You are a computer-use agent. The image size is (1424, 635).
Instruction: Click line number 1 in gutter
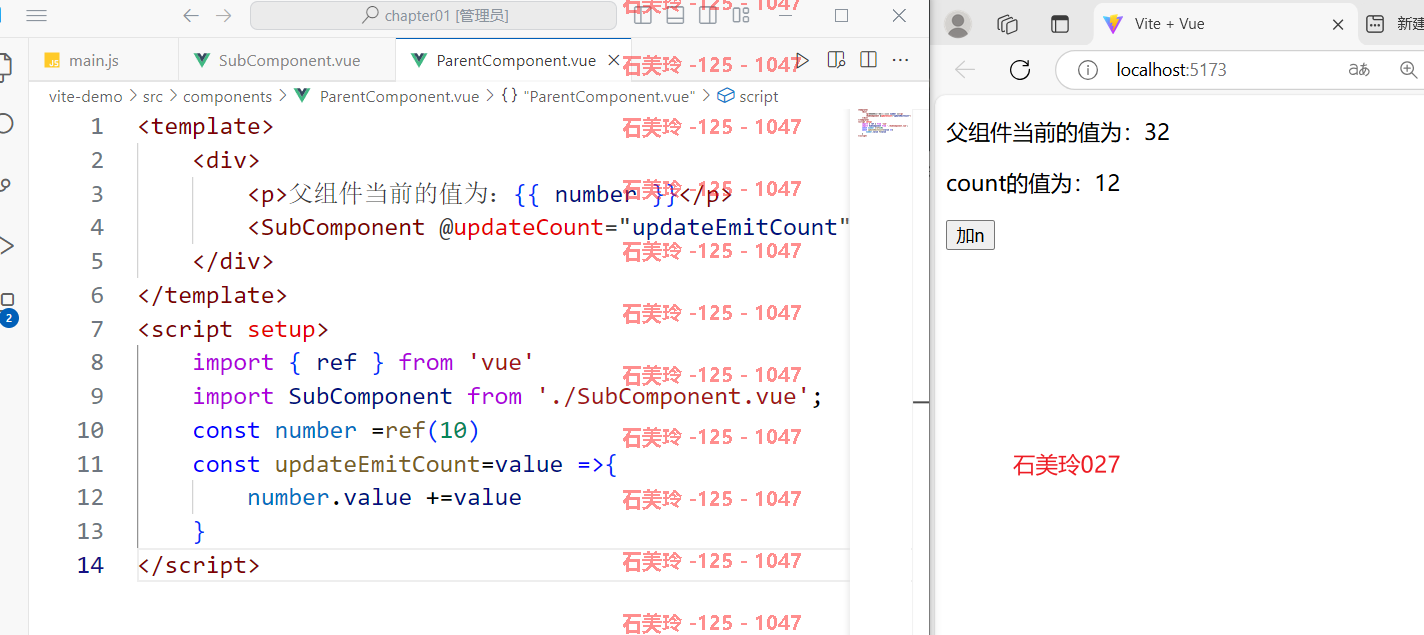[x=96, y=127]
